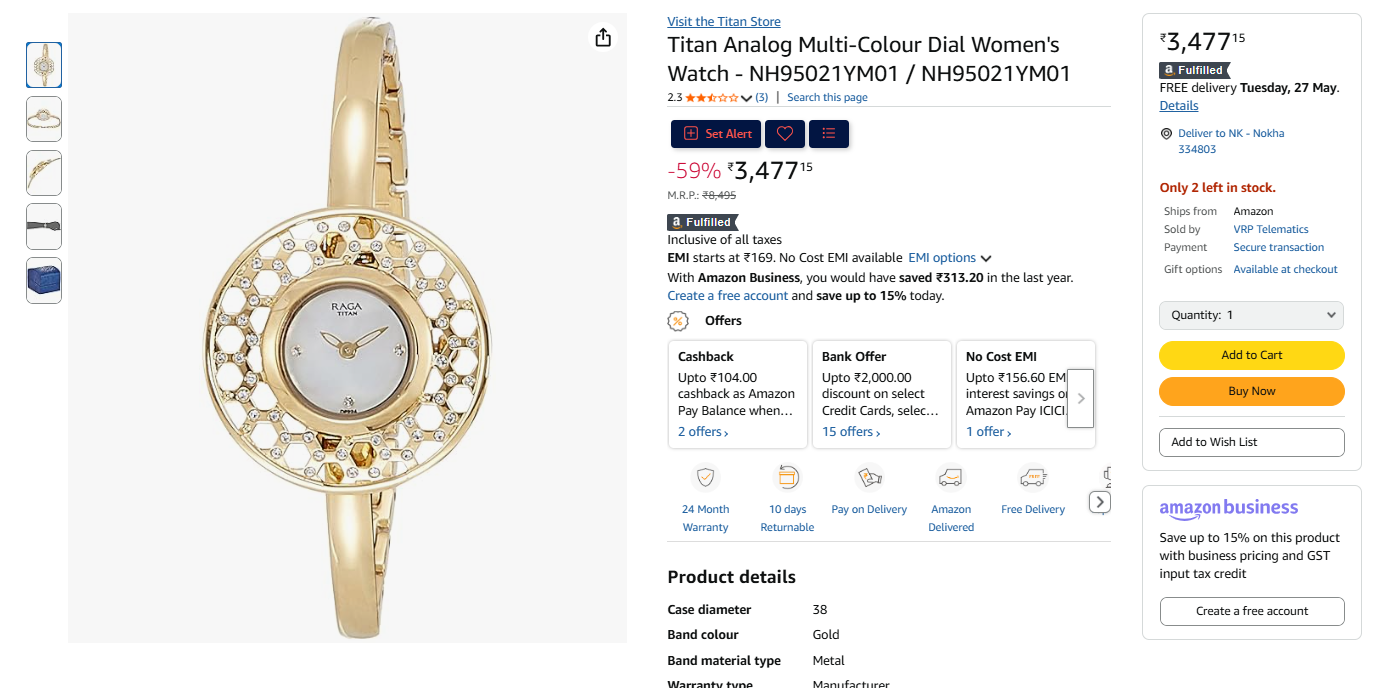Select the blue gift box thumbnail

(44, 280)
